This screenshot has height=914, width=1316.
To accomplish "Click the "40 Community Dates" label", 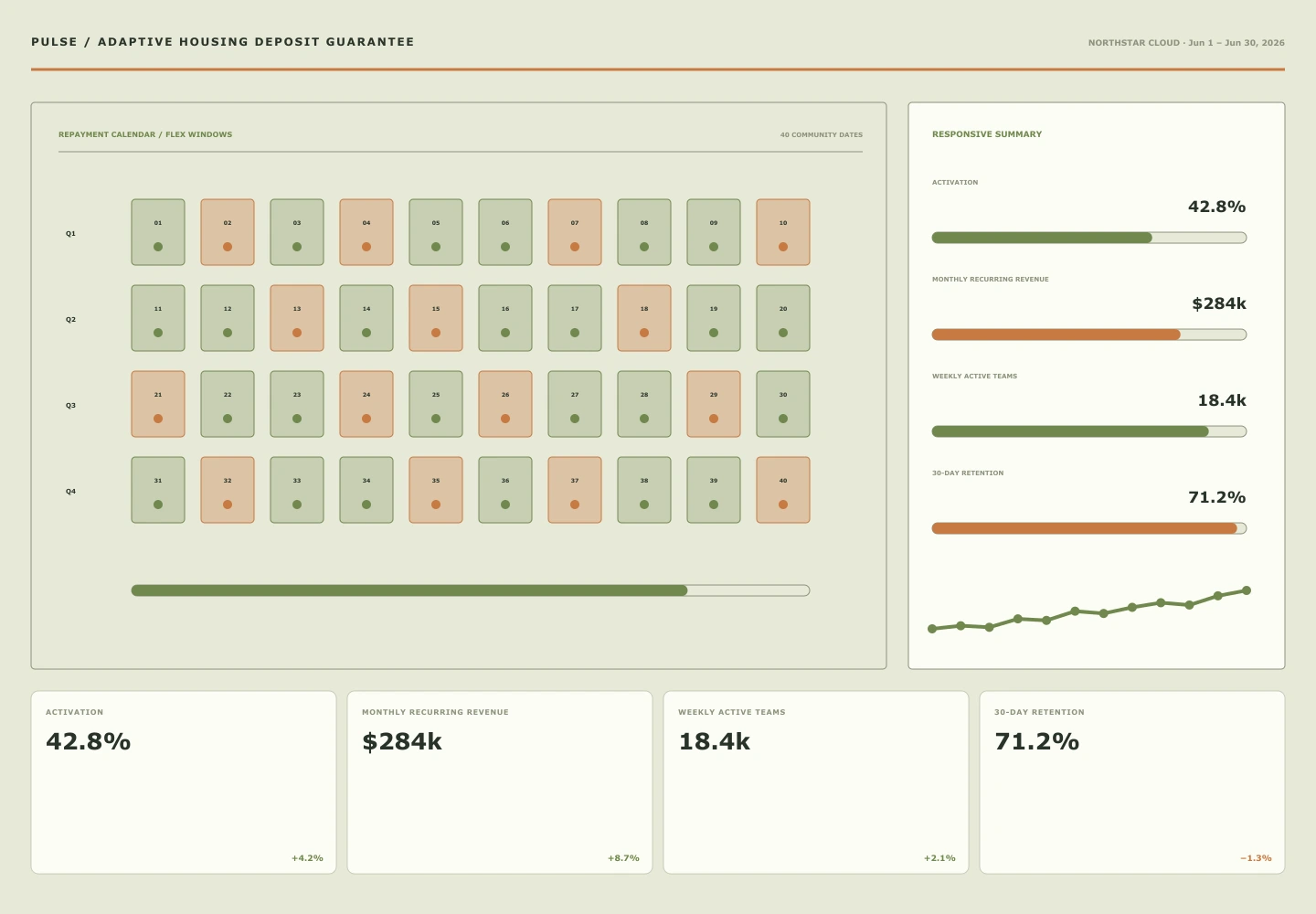I will pyautogui.click(x=822, y=135).
